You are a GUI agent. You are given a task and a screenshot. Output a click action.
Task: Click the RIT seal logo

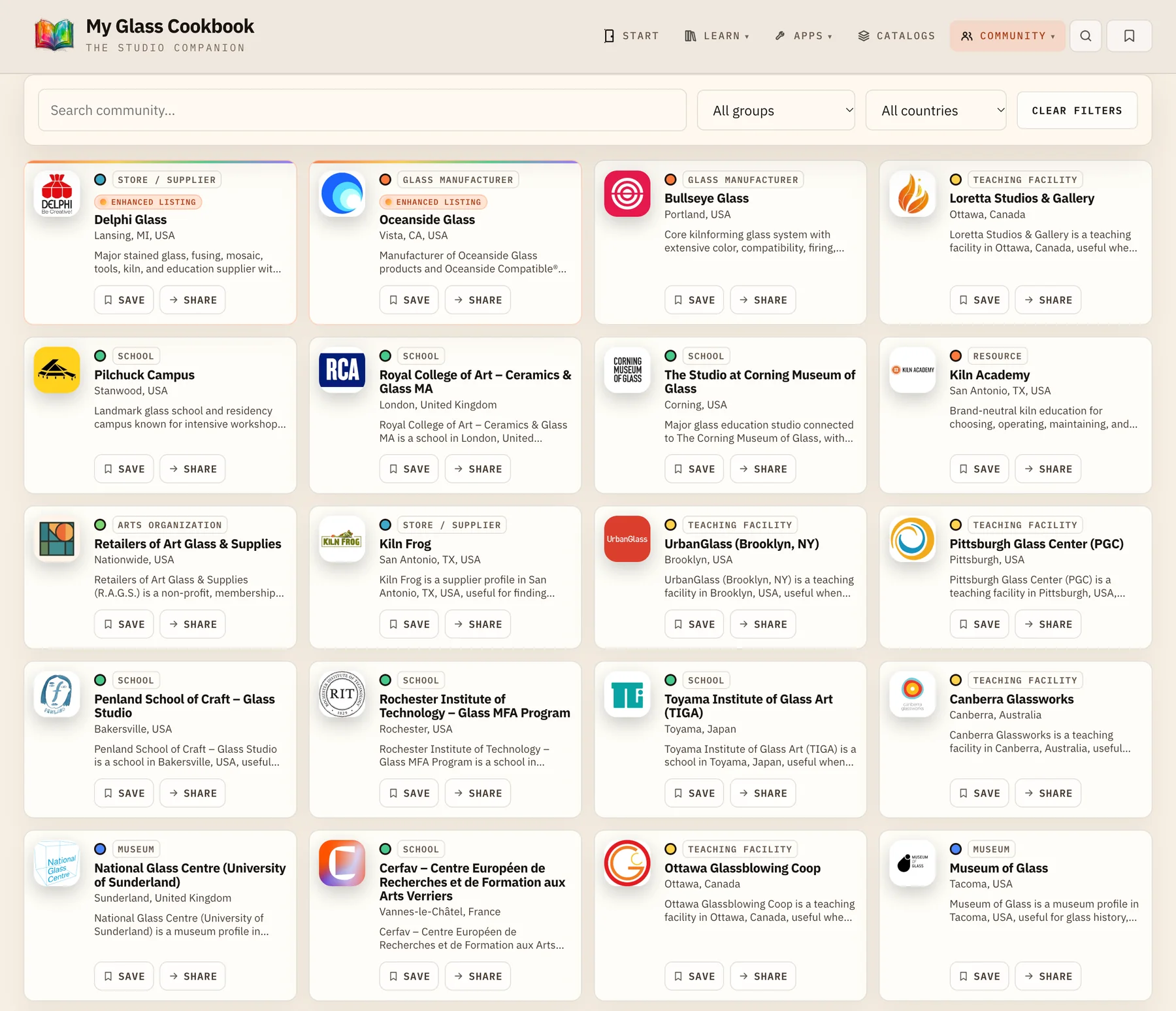point(342,695)
